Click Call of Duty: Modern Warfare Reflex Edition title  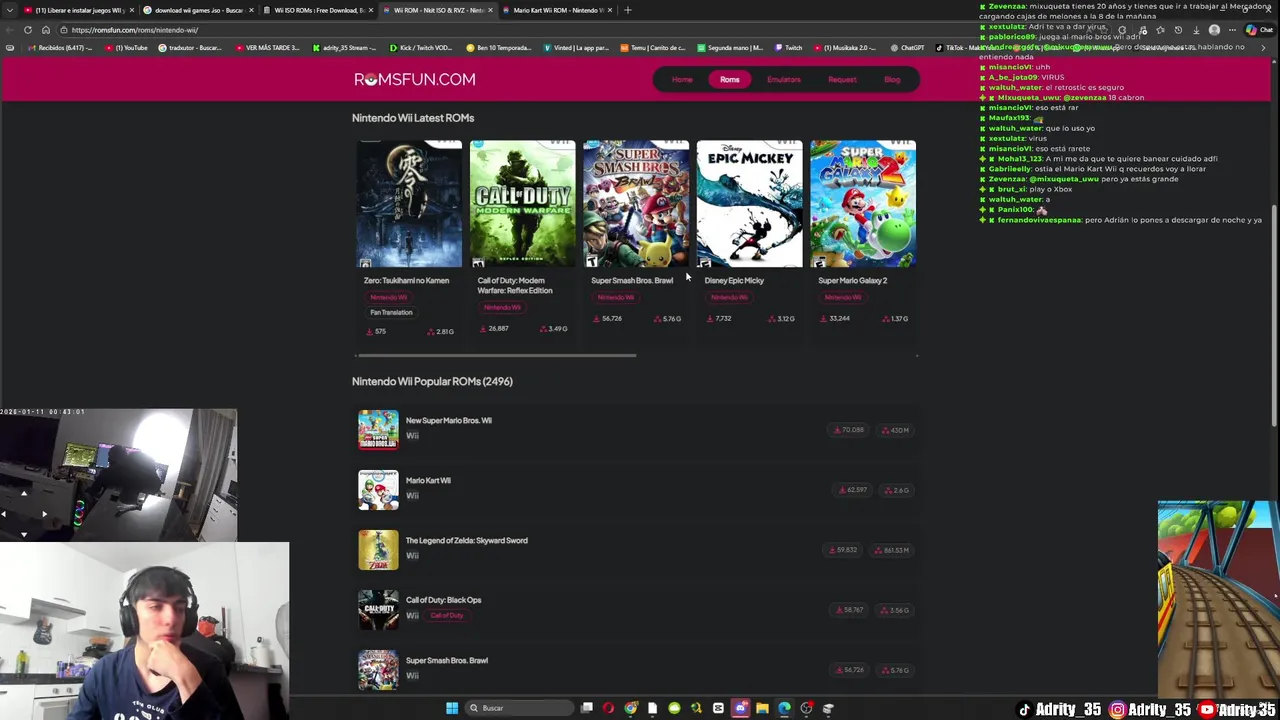(x=515, y=285)
